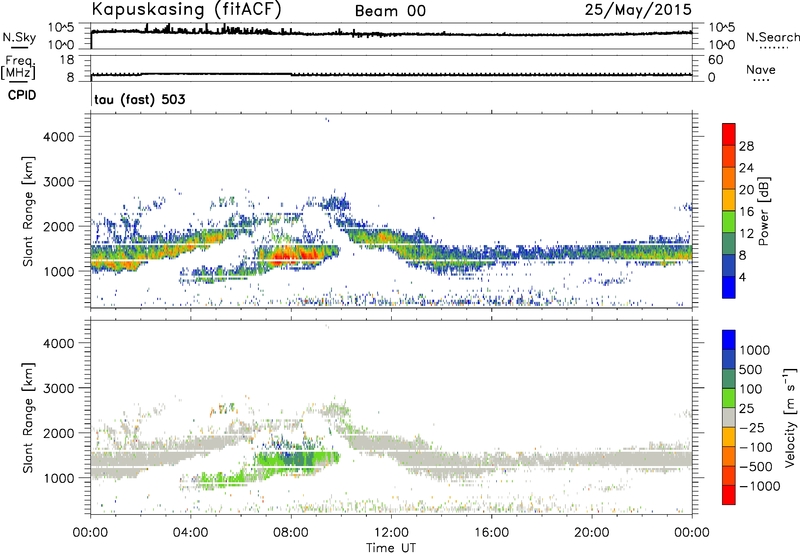This screenshot has height=554, width=800.
Task: Select Power colorbar segment between 24 and 28
Action: (x=729, y=156)
